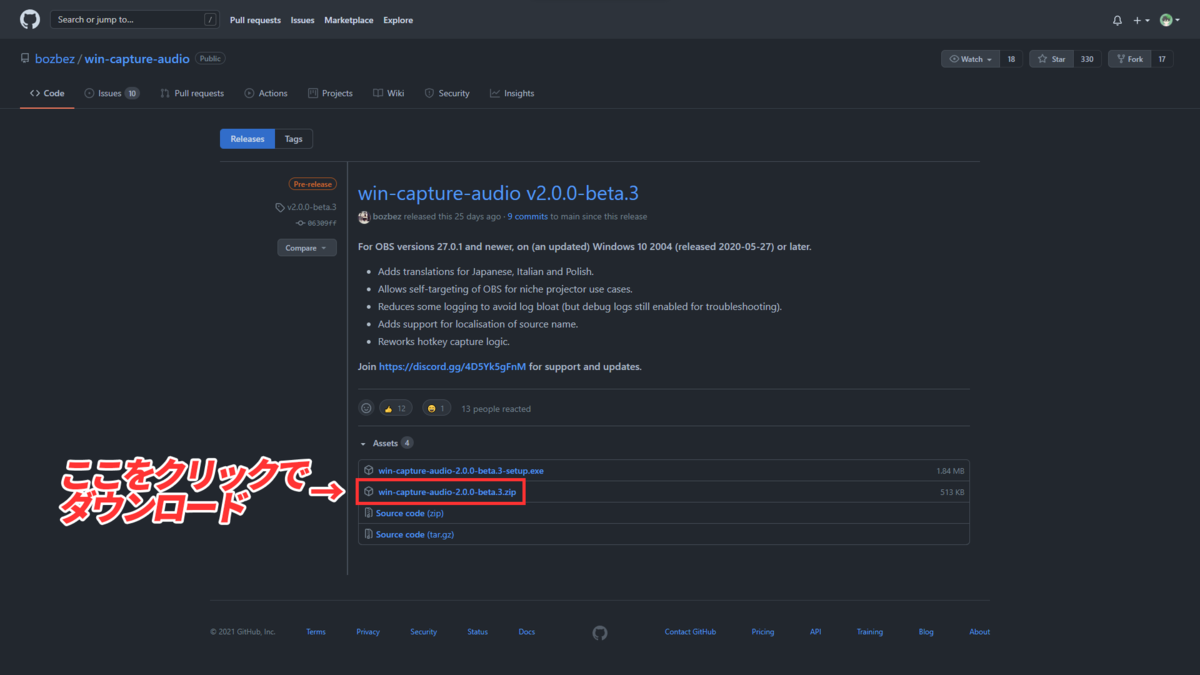
Task: Click the Octocat icon in the footer
Action: (x=599, y=632)
